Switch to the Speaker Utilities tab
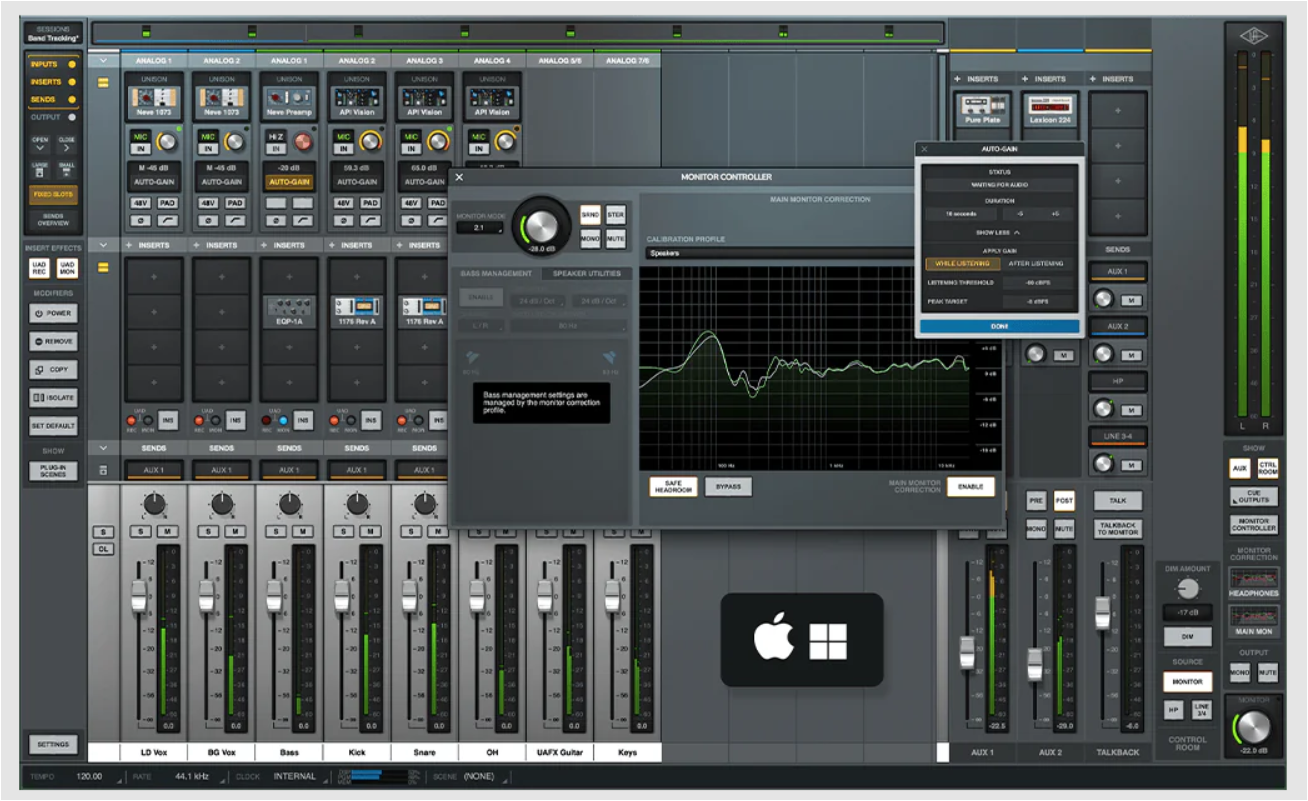This screenshot has height=801, width=1308. 585,273
